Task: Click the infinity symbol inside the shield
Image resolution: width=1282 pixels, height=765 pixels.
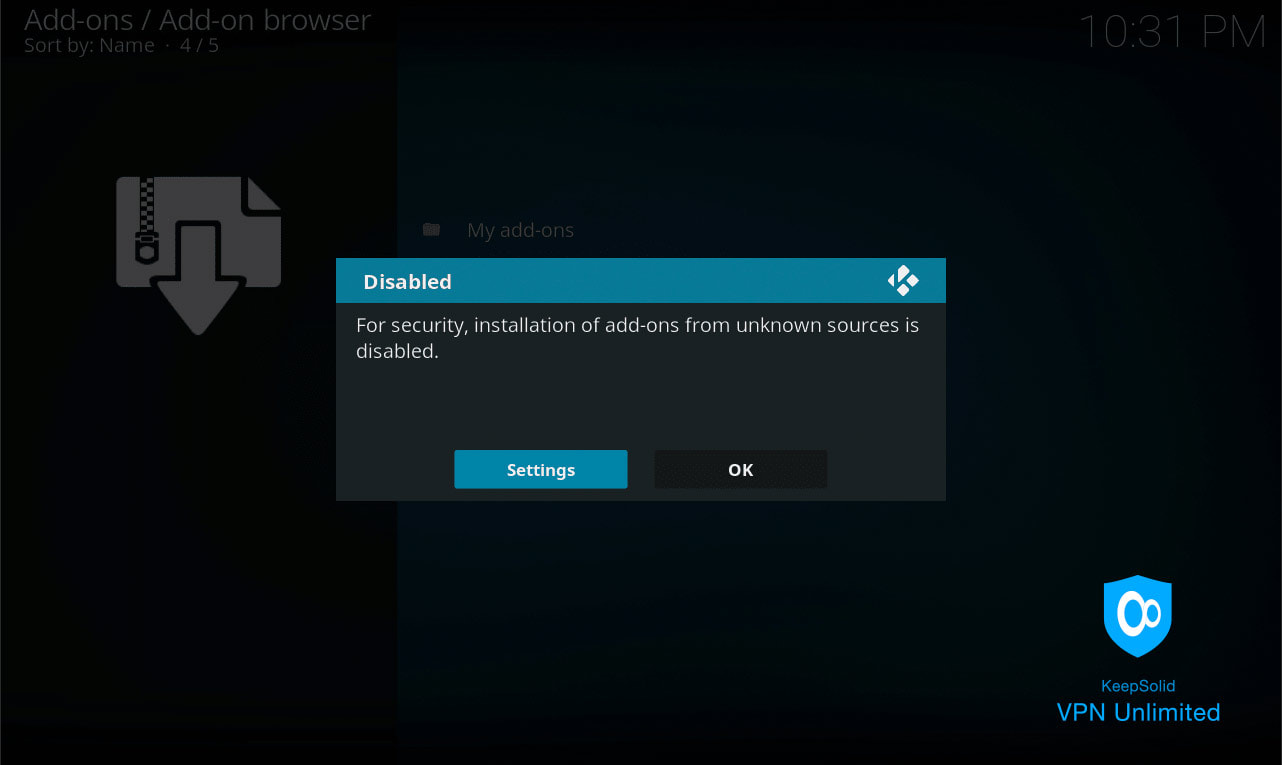Action: coord(1138,613)
